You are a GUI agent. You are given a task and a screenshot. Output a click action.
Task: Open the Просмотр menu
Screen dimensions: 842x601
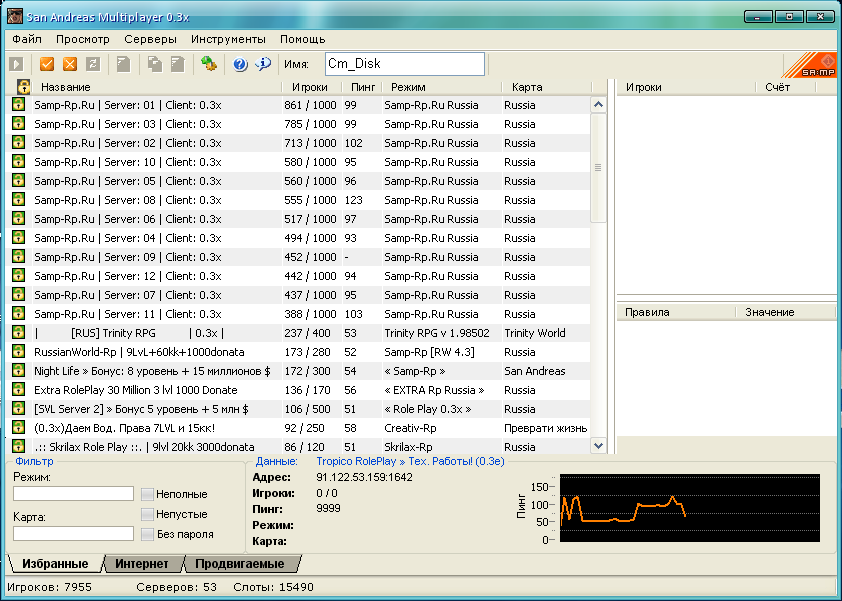pos(83,39)
